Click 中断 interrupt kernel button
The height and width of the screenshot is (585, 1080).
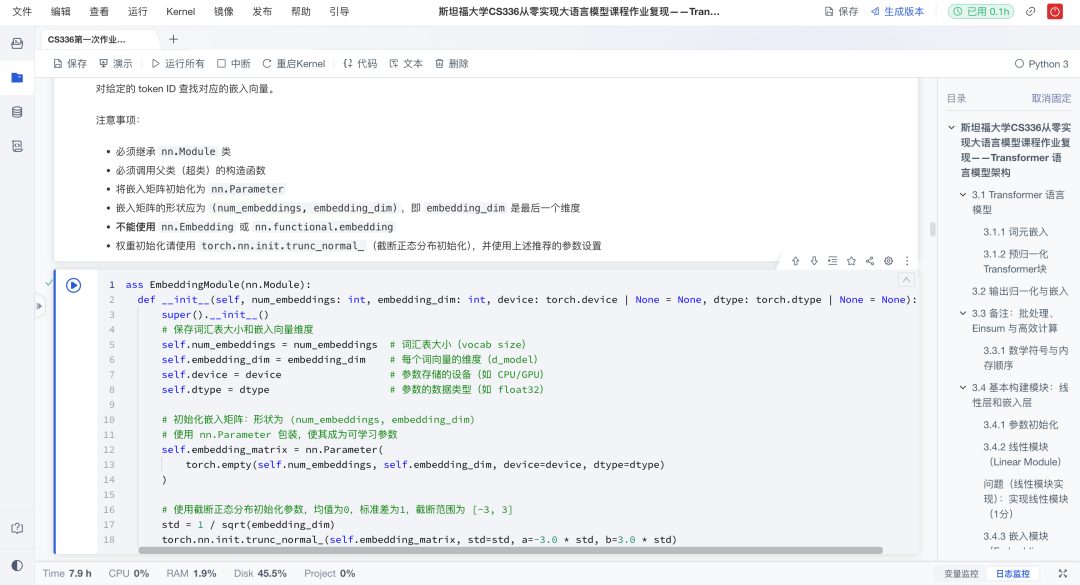[233, 63]
